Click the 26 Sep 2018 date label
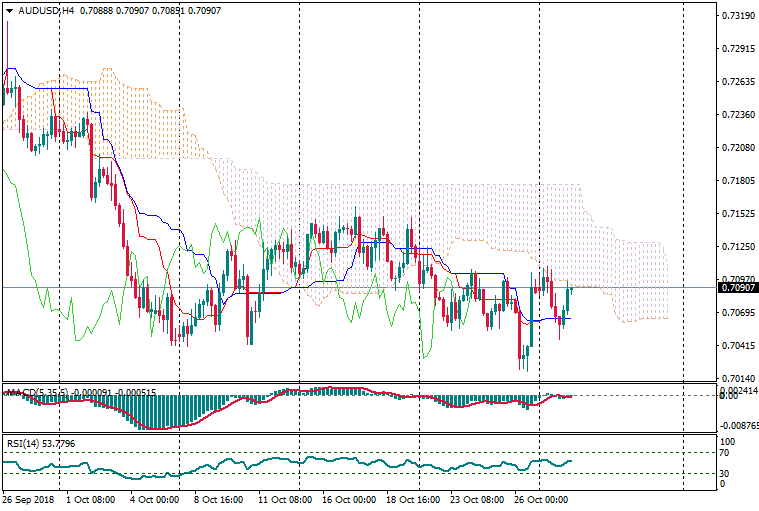 click(x=27, y=498)
